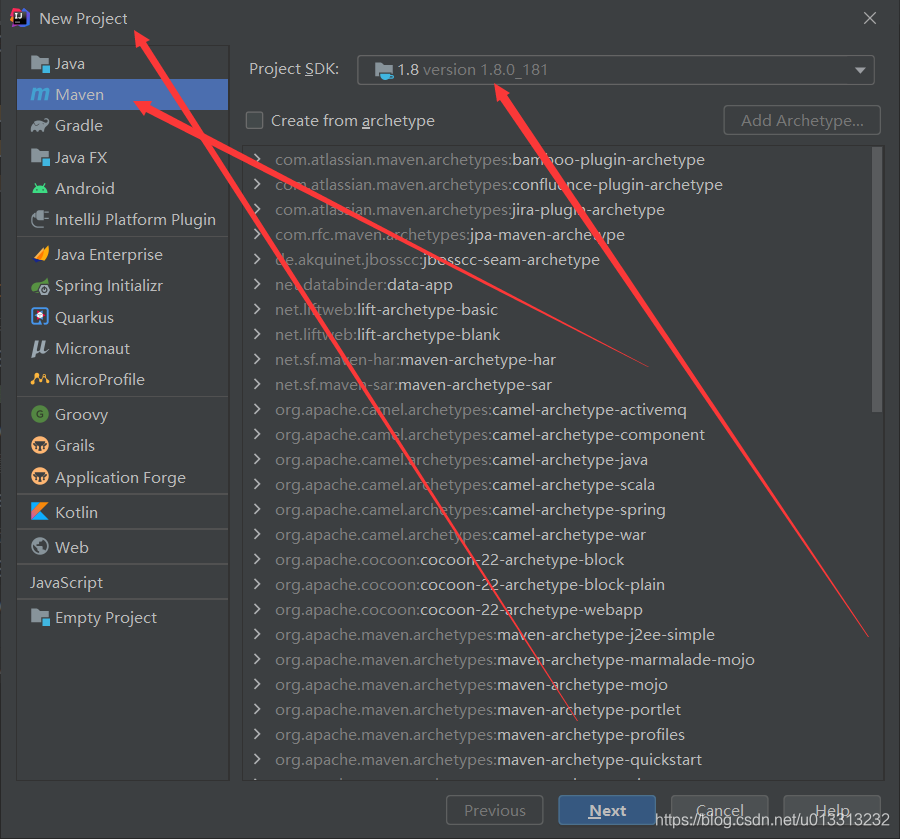Select maven-archetype-profiles in the list
Viewport: 900px width, 839px height.
[480, 735]
